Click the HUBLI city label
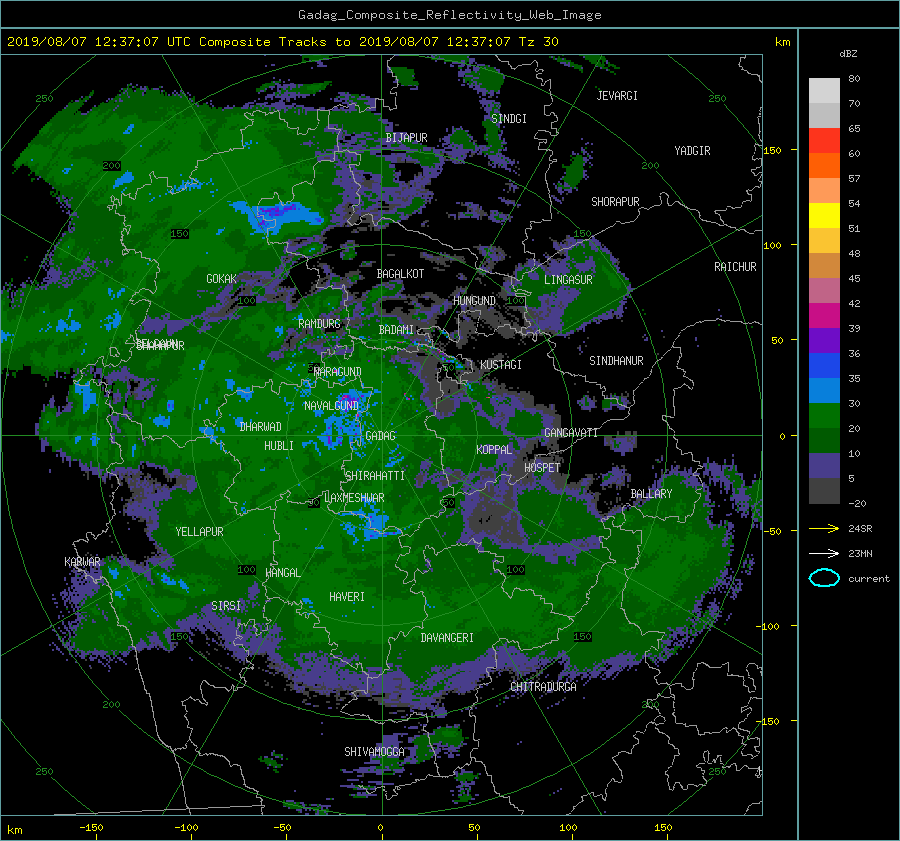 pos(279,445)
